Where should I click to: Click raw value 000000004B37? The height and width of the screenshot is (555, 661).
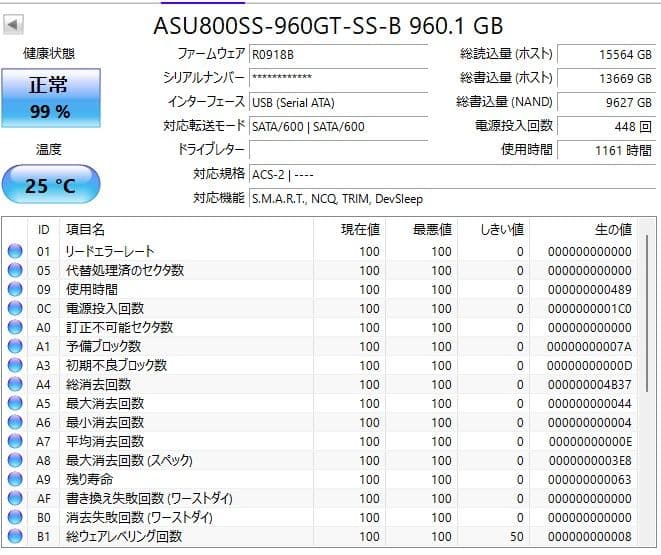click(x=589, y=384)
